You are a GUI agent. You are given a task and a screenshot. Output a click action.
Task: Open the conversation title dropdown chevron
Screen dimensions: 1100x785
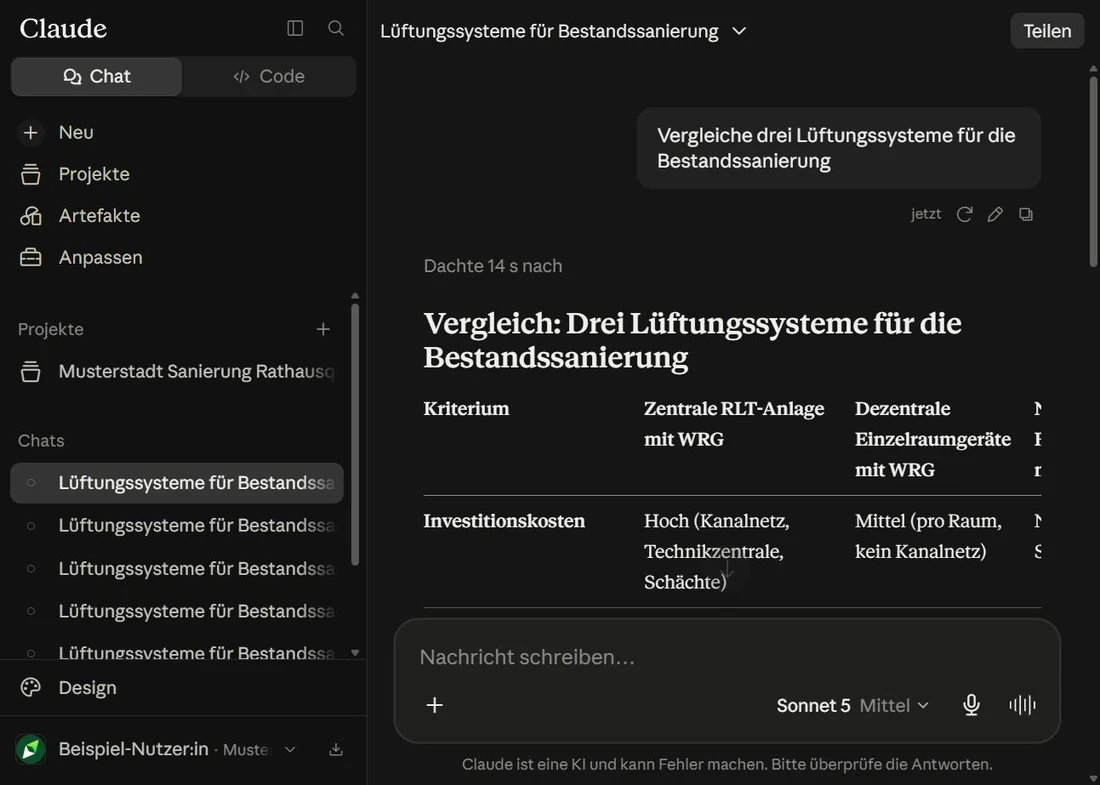pyautogui.click(x=739, y=32)
